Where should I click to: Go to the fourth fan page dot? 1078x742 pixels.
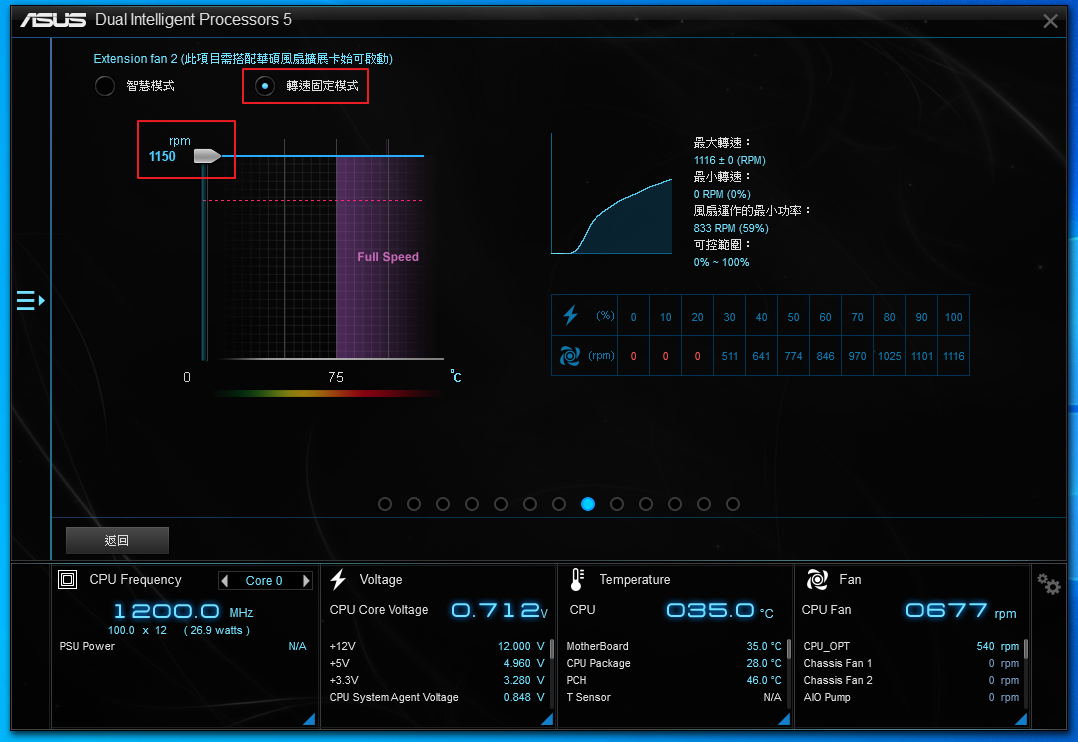tap(472, 504)
